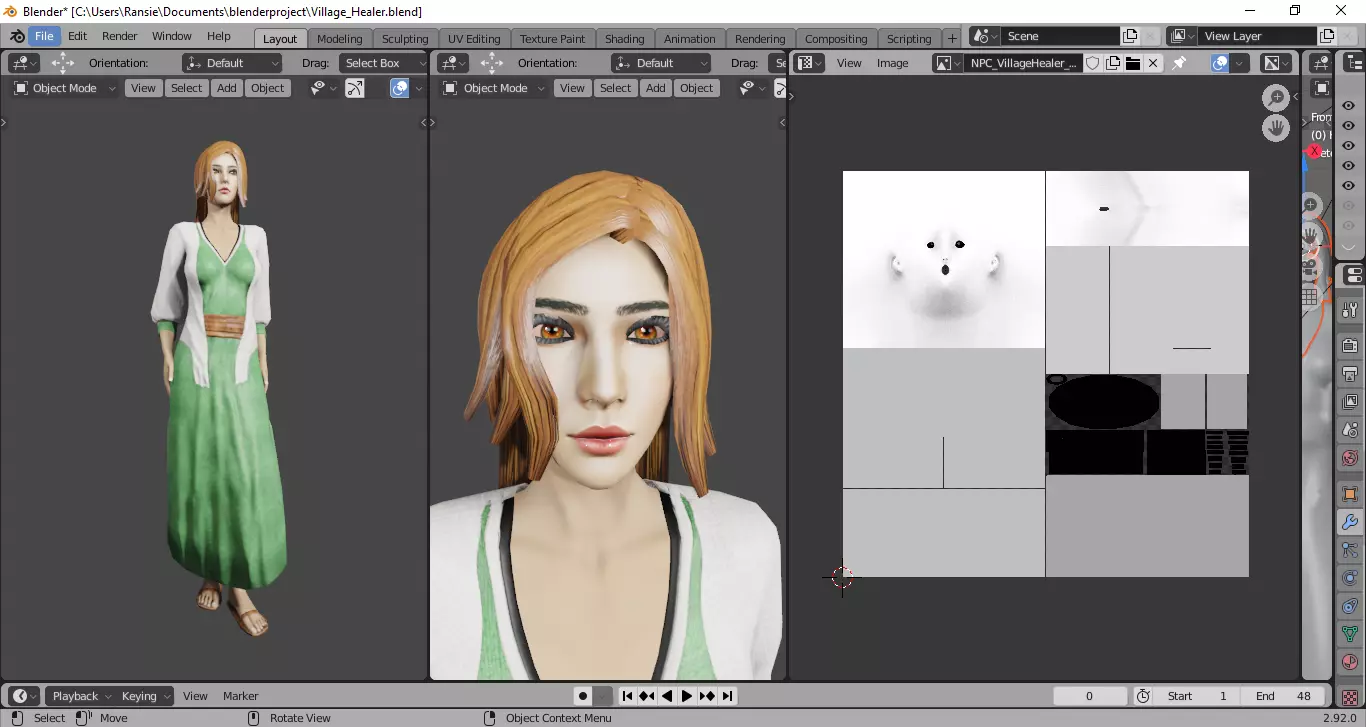This screenshot has height=727, width=1366.
Task: Click the pan hand gizmo in the image editor
Action: coord(1276,128)
